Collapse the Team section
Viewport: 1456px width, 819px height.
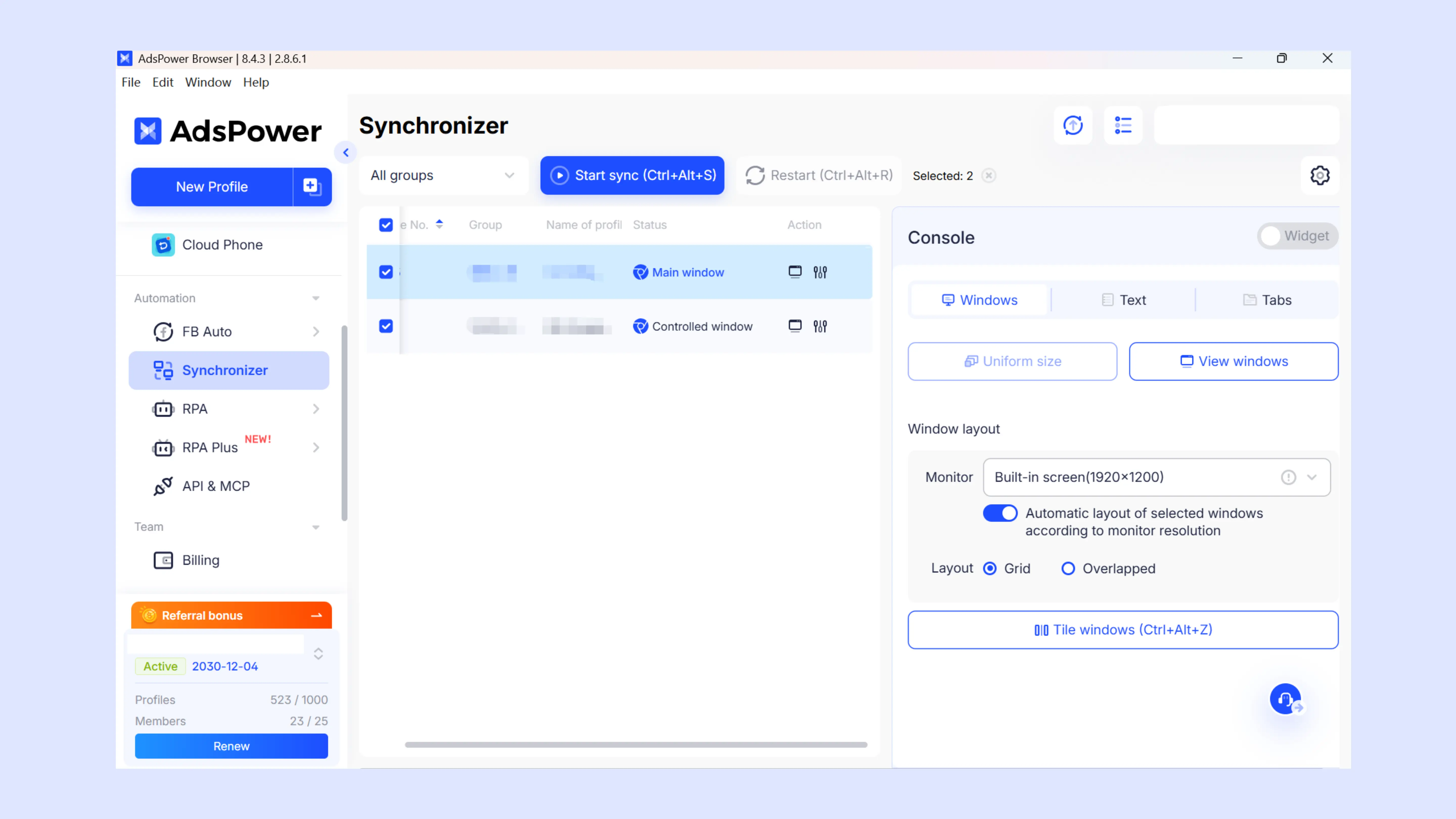tap(315, 527)
